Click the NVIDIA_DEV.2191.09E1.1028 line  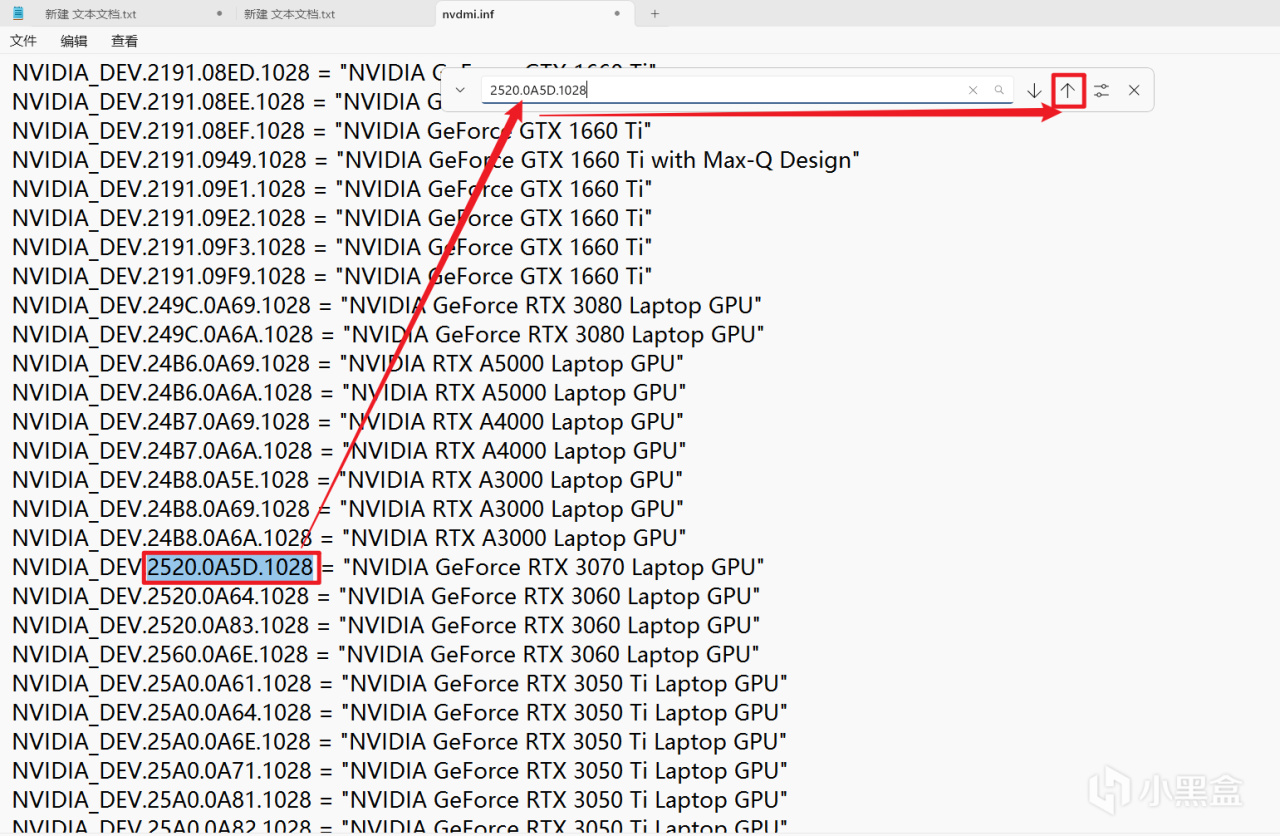[332, 188]
